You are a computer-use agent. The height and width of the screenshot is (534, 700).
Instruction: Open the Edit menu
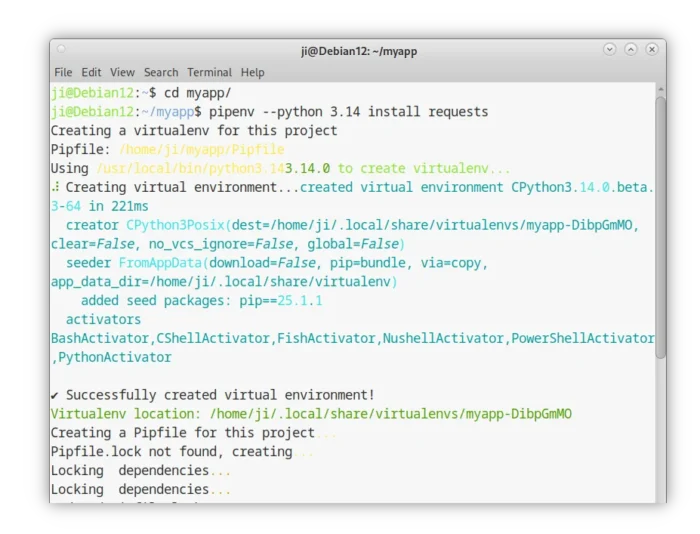[x=91, y=72]
